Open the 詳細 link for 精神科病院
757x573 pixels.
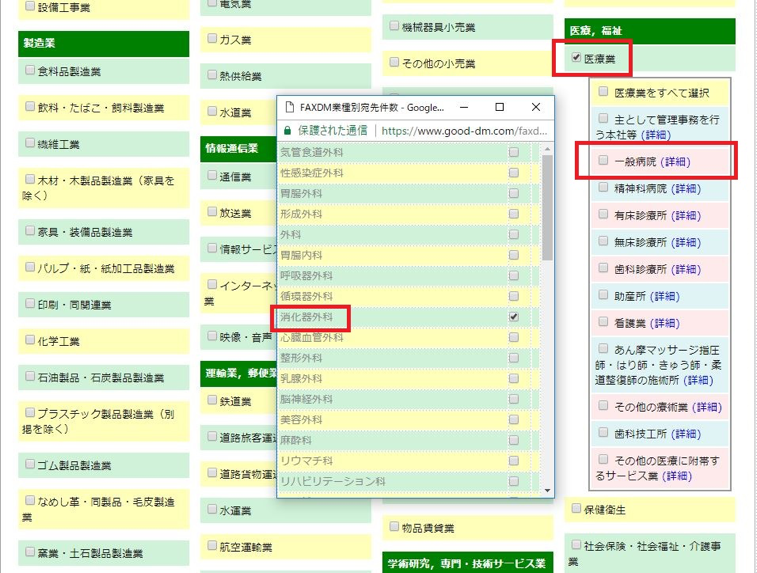coord(685,188)
